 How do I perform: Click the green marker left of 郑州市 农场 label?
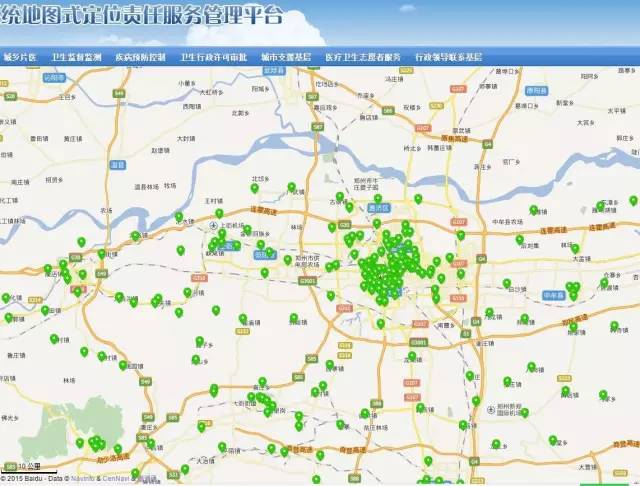pos(287,260)
